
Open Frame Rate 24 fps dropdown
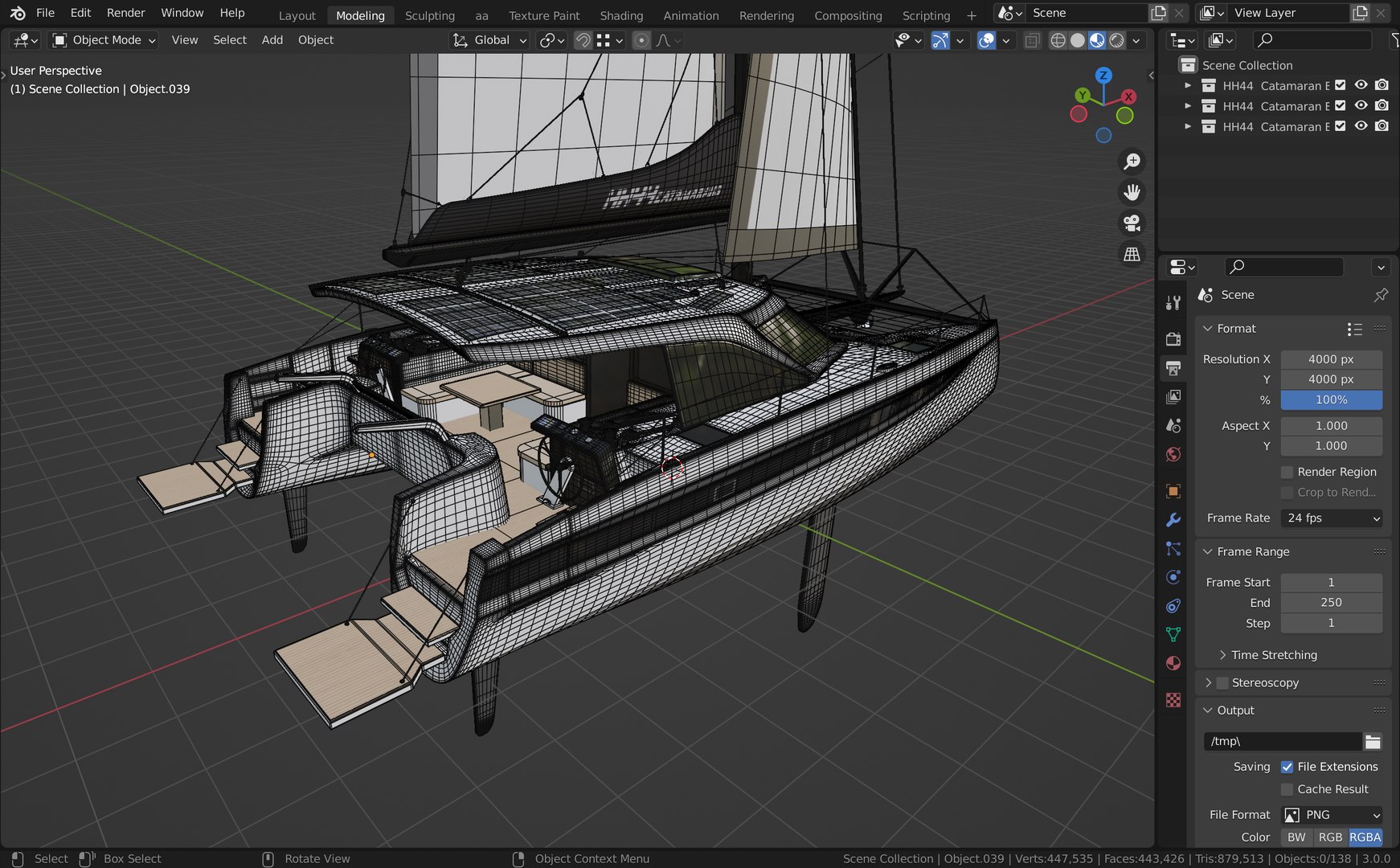point(1332,518)
